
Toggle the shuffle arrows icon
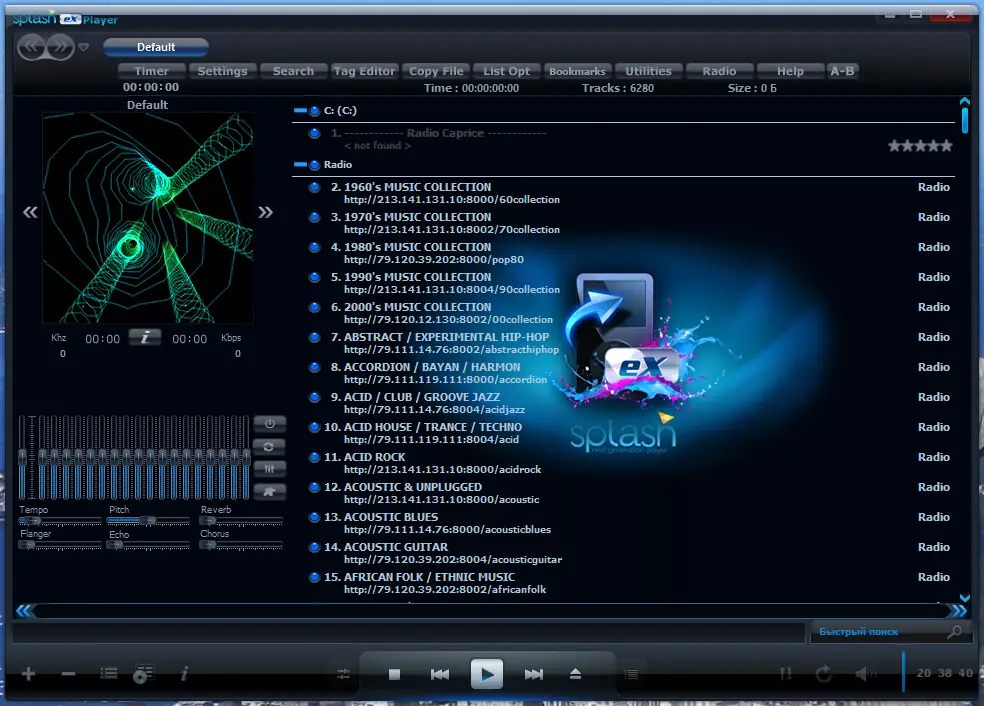[x=786, y=674]
